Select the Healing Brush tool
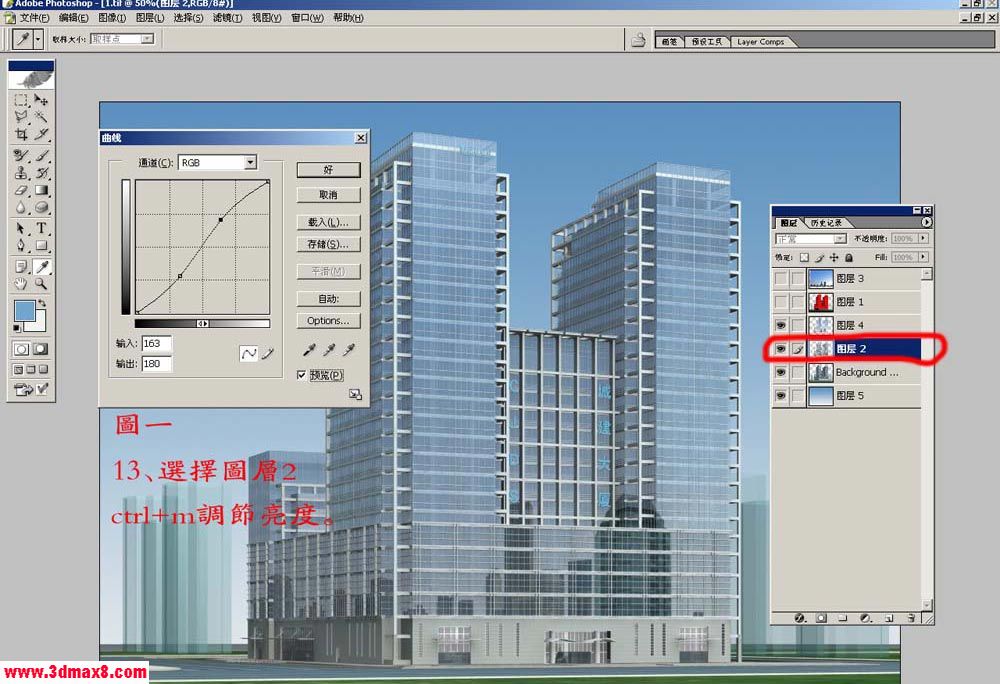The image size is (1000, 684). [21, 155]
